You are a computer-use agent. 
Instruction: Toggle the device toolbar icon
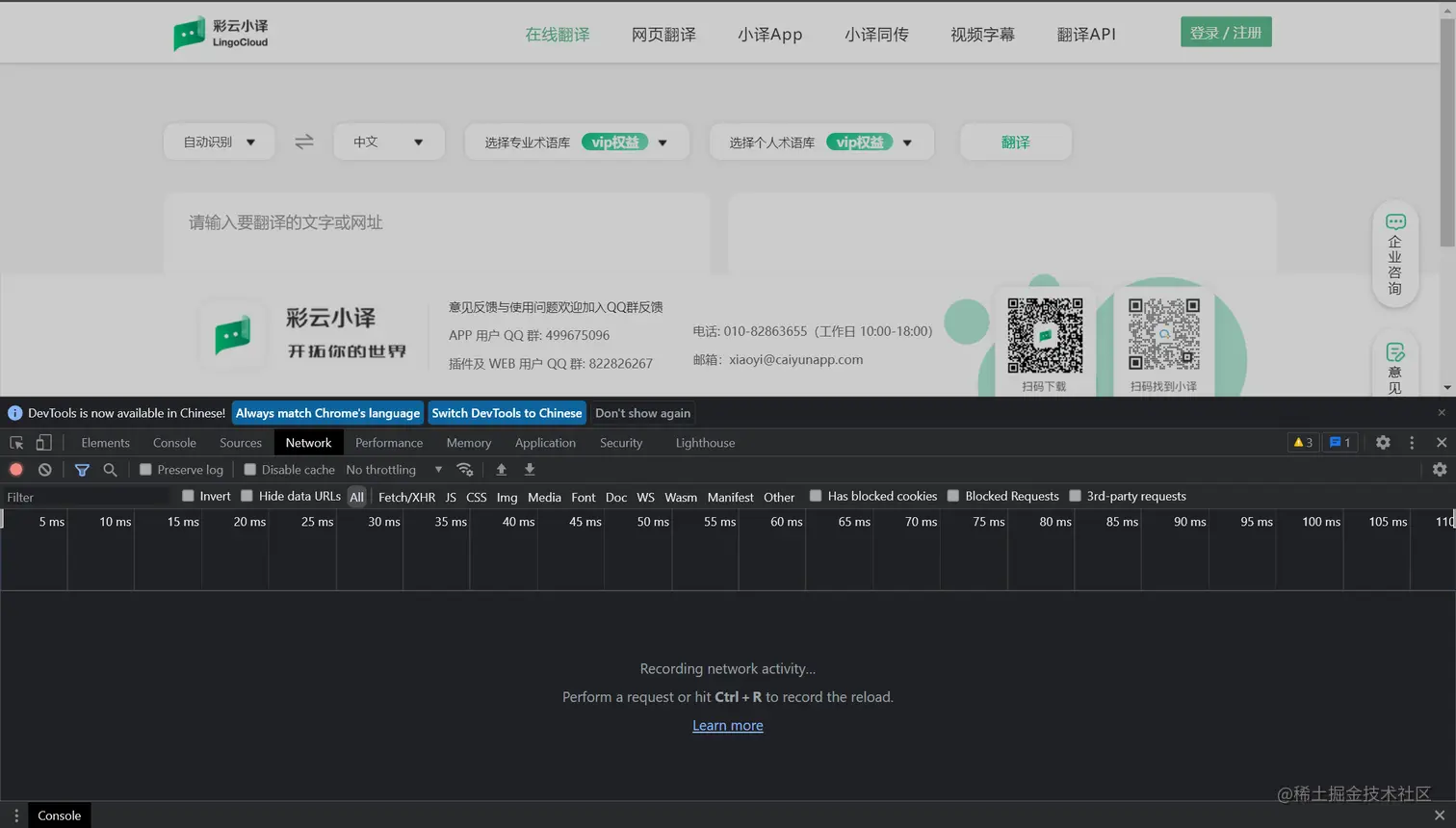pyautogui.click(x=43, y=443)
